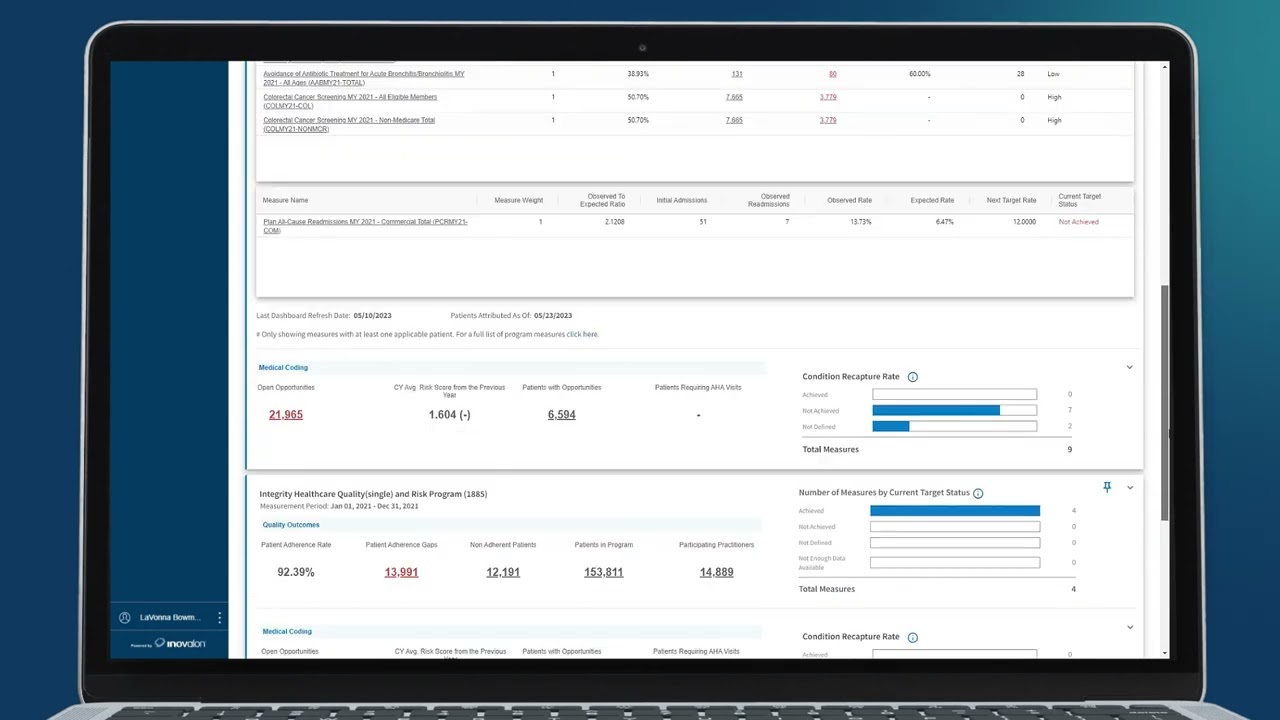Open the 13,991 Patient Adherence Gaps link

click(401, 572)
